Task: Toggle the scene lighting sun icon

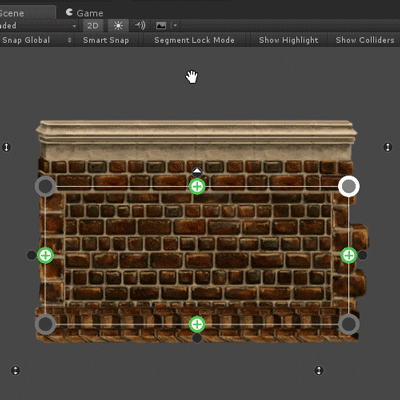Action: point(118,26)
